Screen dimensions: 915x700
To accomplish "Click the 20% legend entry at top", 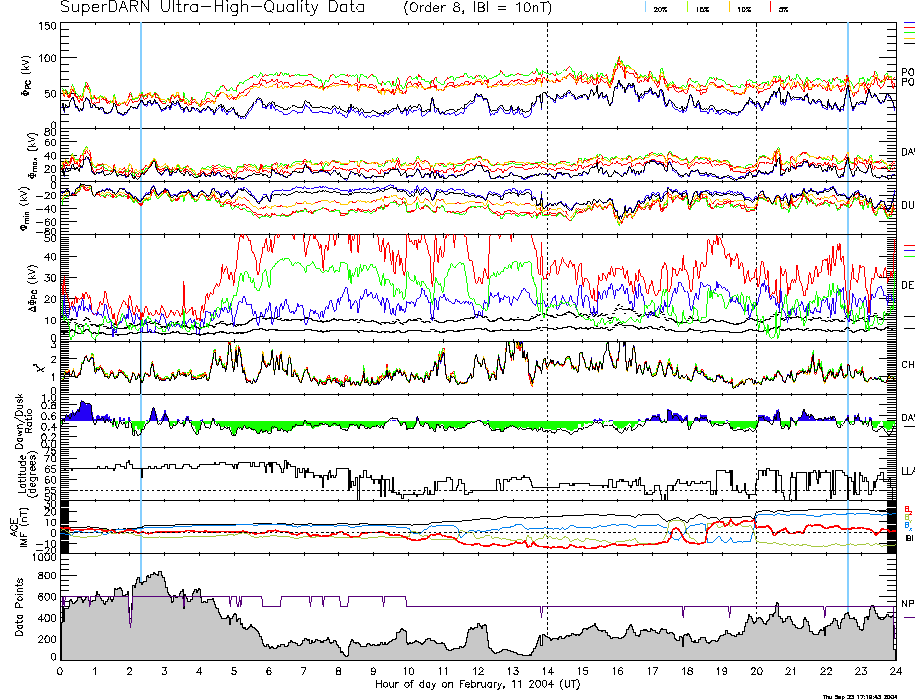I will pos(660,8).
